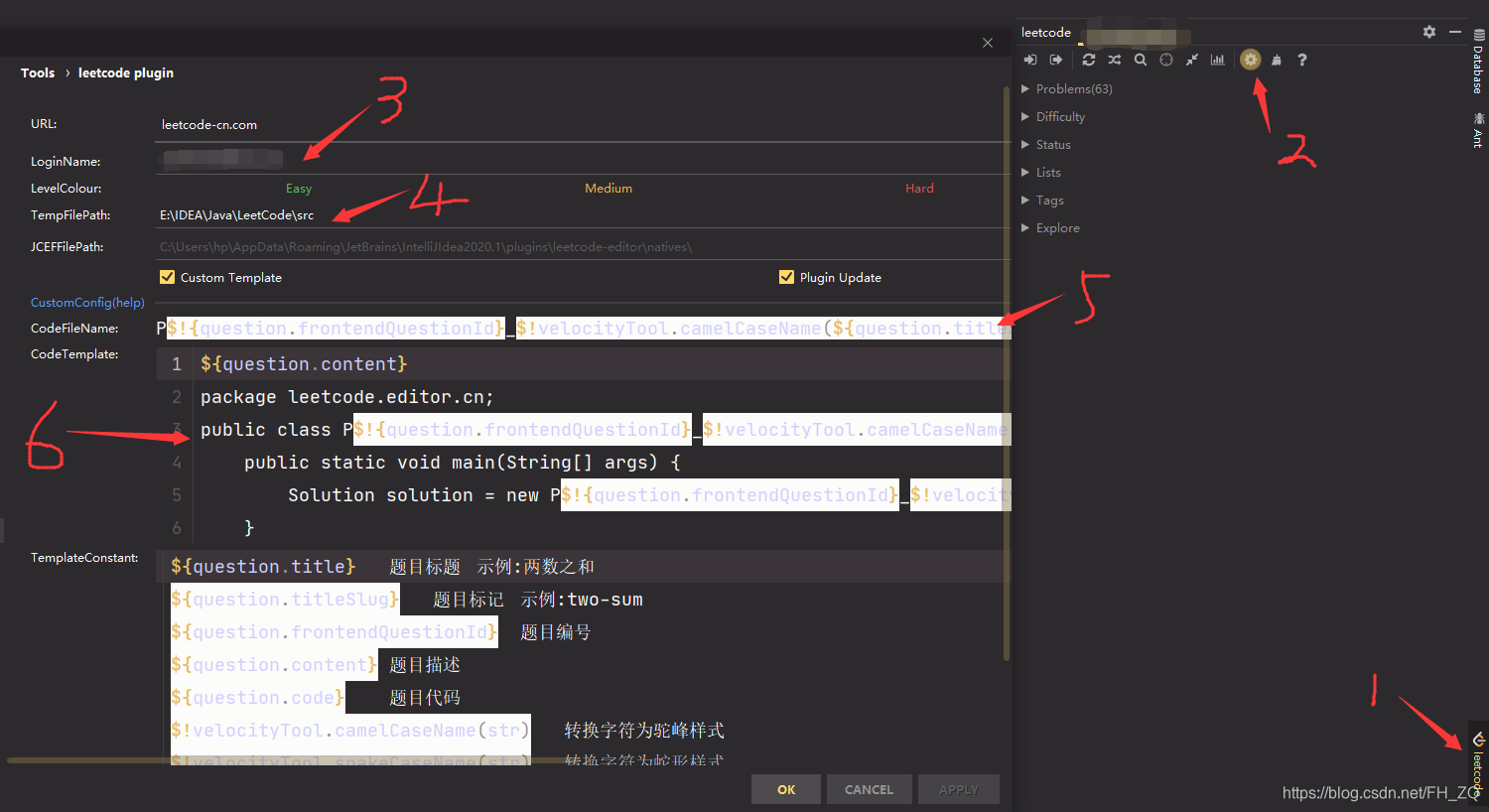Click the statistics chart icon
Image resolution: width=1489 pixels, height=812 pixels.
coord(1217,60)
